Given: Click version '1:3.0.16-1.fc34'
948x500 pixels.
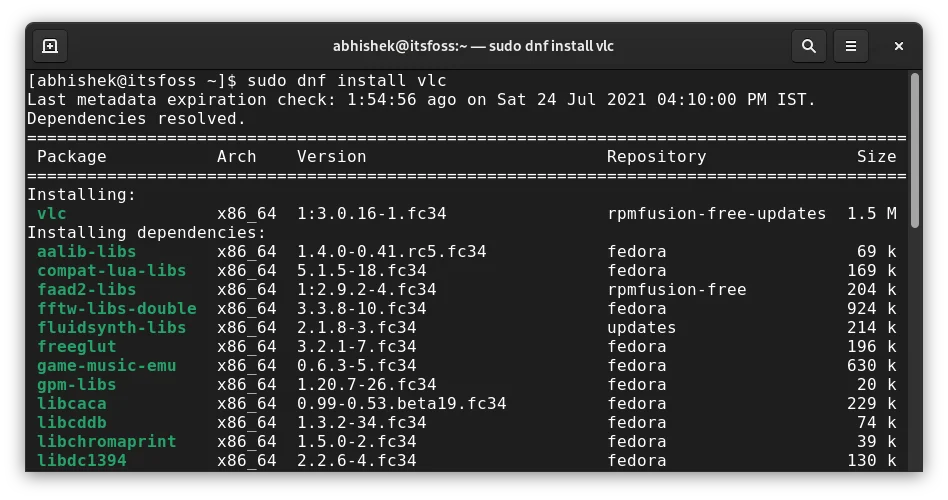Looking at the screenshot, I should (371, 213).
